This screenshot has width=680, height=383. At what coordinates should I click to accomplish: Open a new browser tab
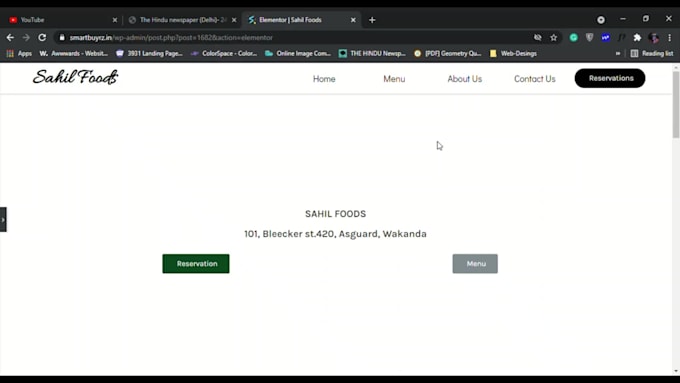pos(372,20)
